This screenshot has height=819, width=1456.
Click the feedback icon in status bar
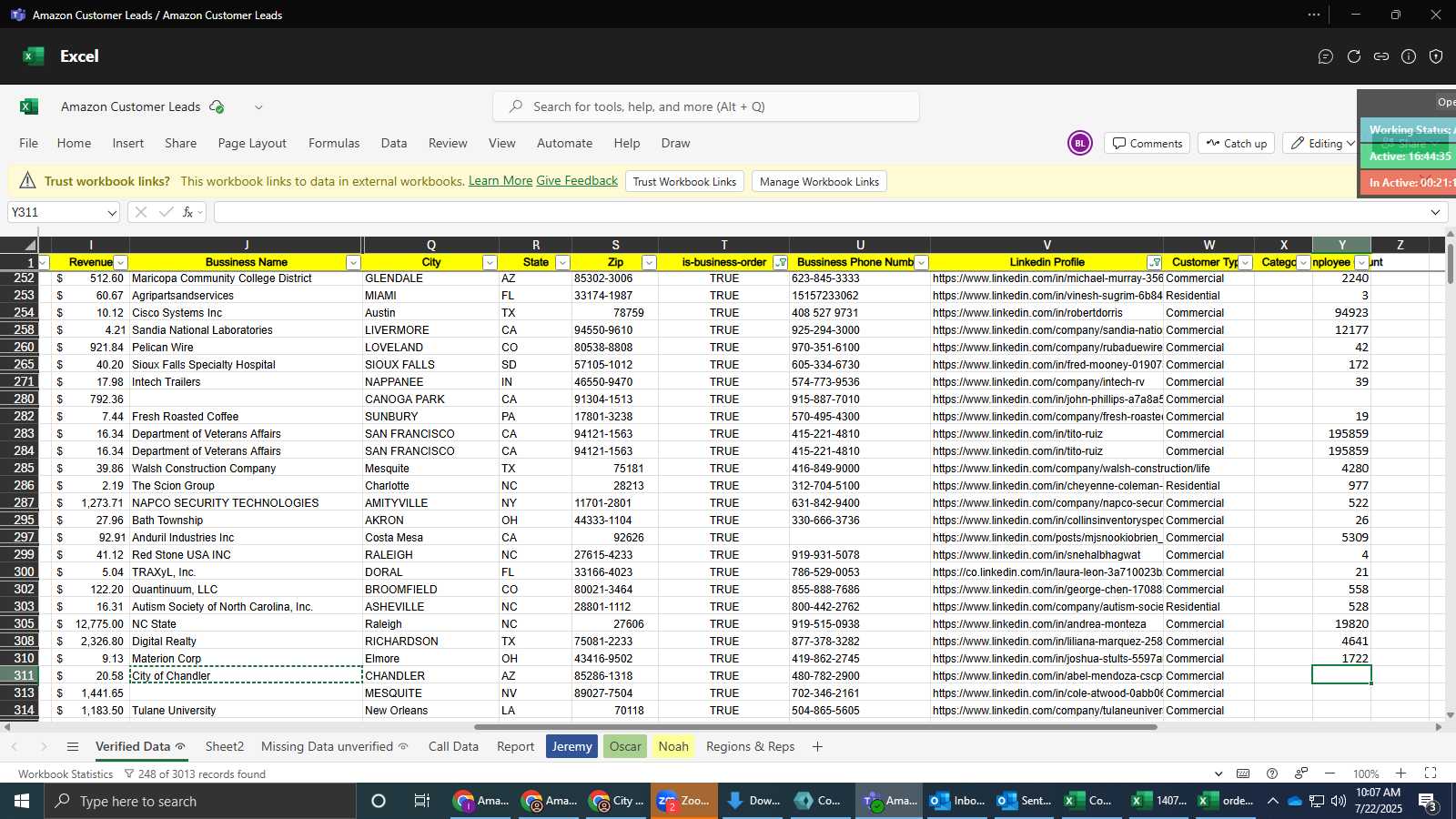point(1301,773)
